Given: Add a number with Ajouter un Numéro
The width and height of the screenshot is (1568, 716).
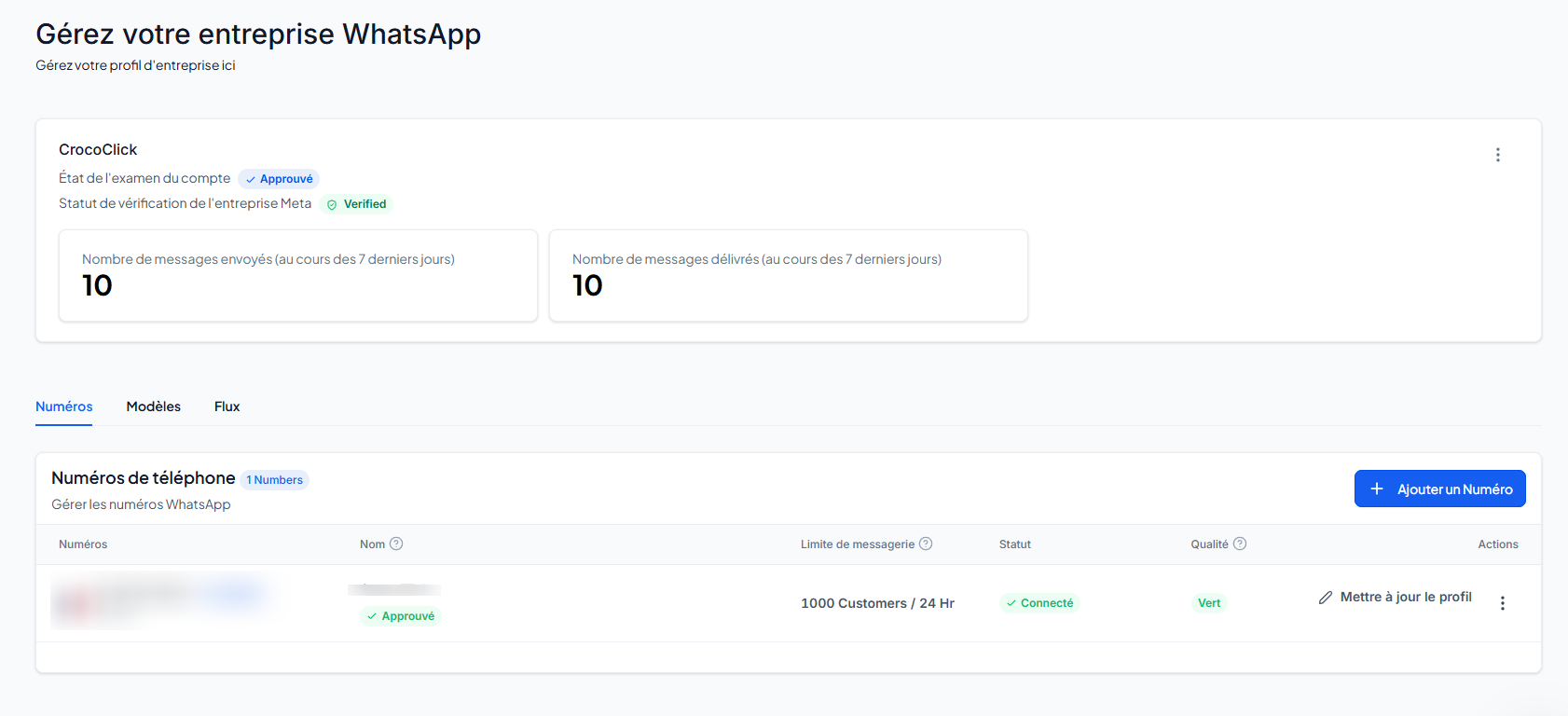Looking at the screenshot, I should [x=1439, y=489].
